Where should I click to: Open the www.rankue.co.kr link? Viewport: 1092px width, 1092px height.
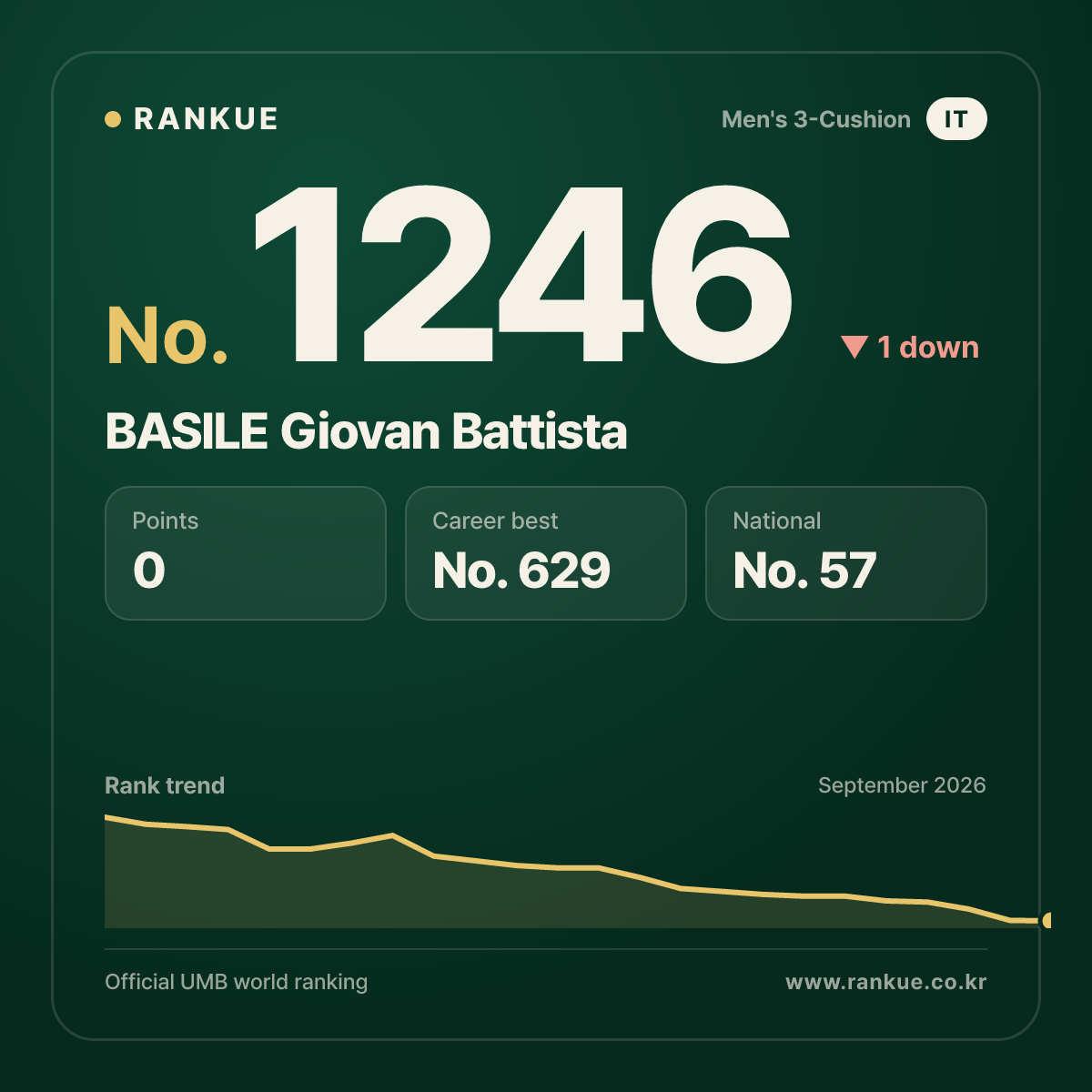pos(886,982)
